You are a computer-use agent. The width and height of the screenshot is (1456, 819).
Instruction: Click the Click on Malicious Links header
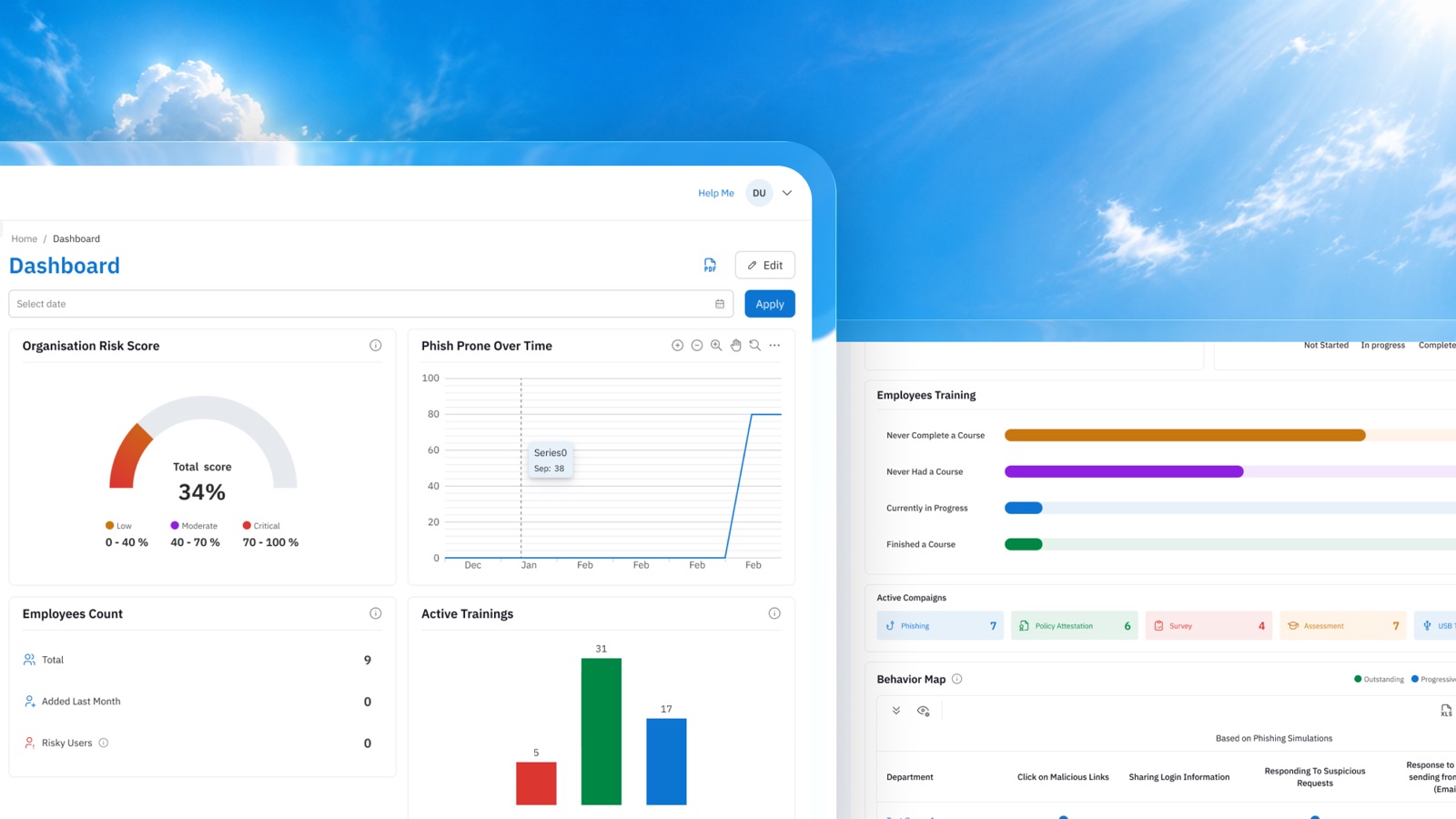1063,777
